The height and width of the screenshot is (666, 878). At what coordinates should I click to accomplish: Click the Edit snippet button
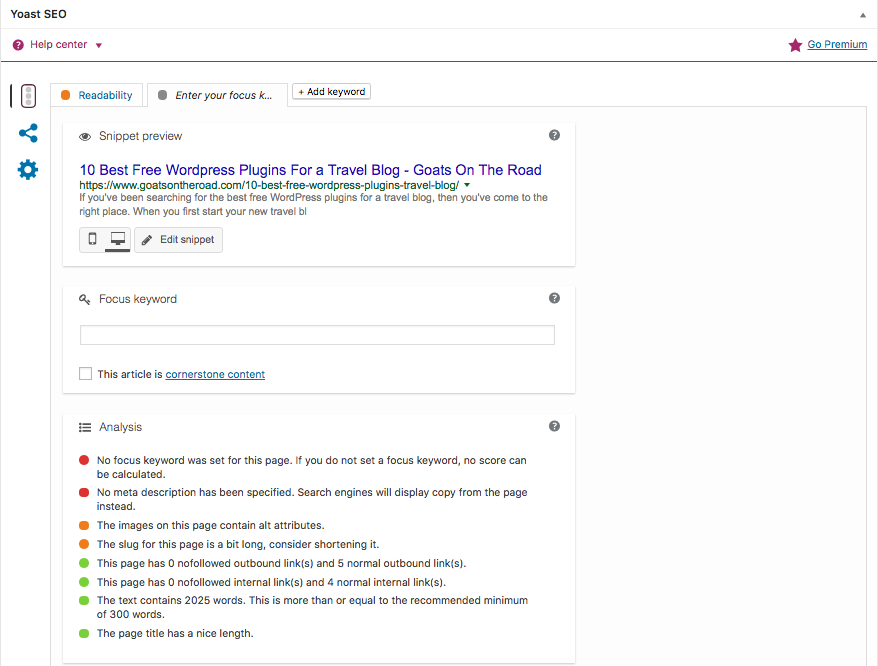click(179, 240)
